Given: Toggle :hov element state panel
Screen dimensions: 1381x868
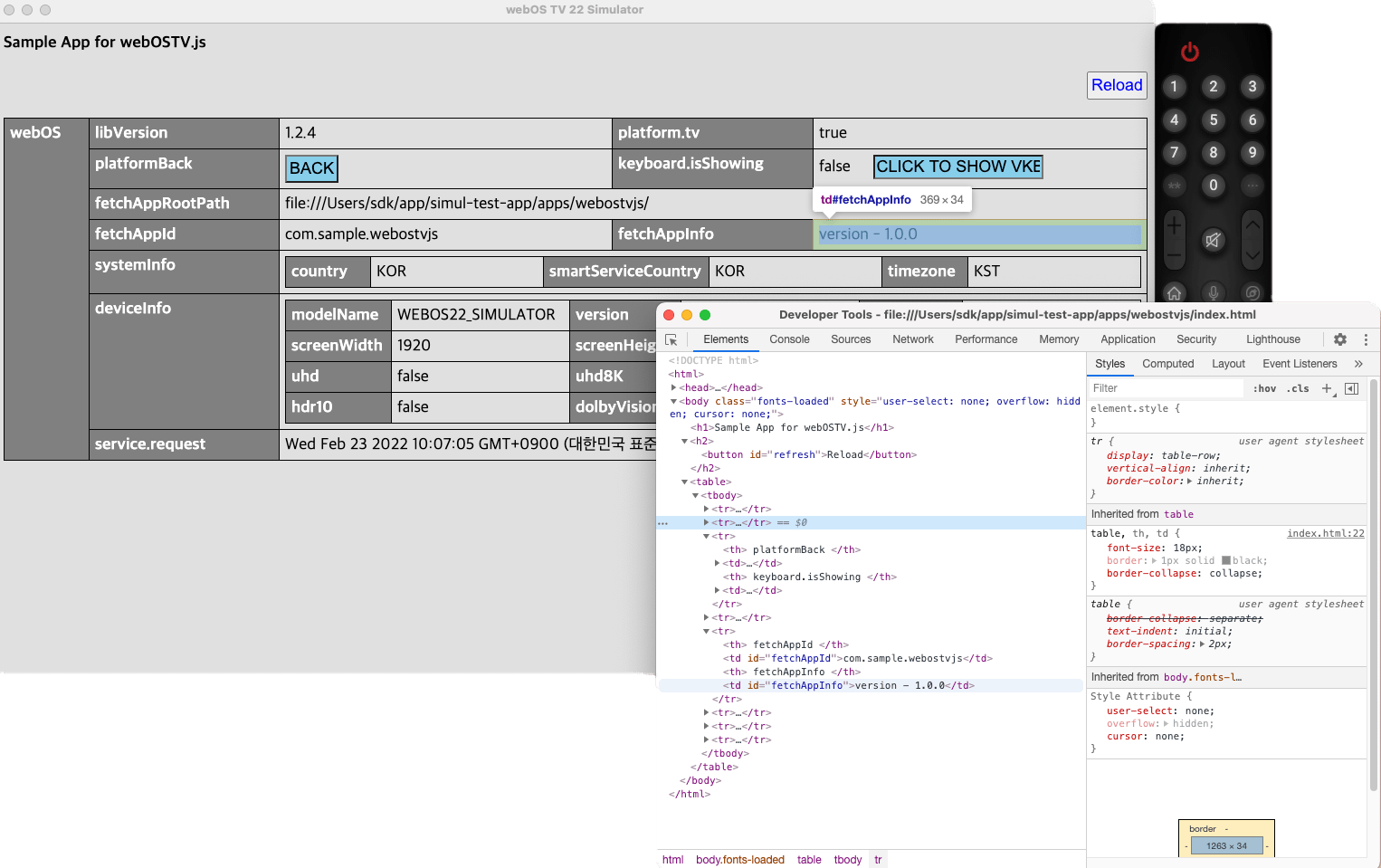Looking at the screenshot, I should (x=1264, y=388).
